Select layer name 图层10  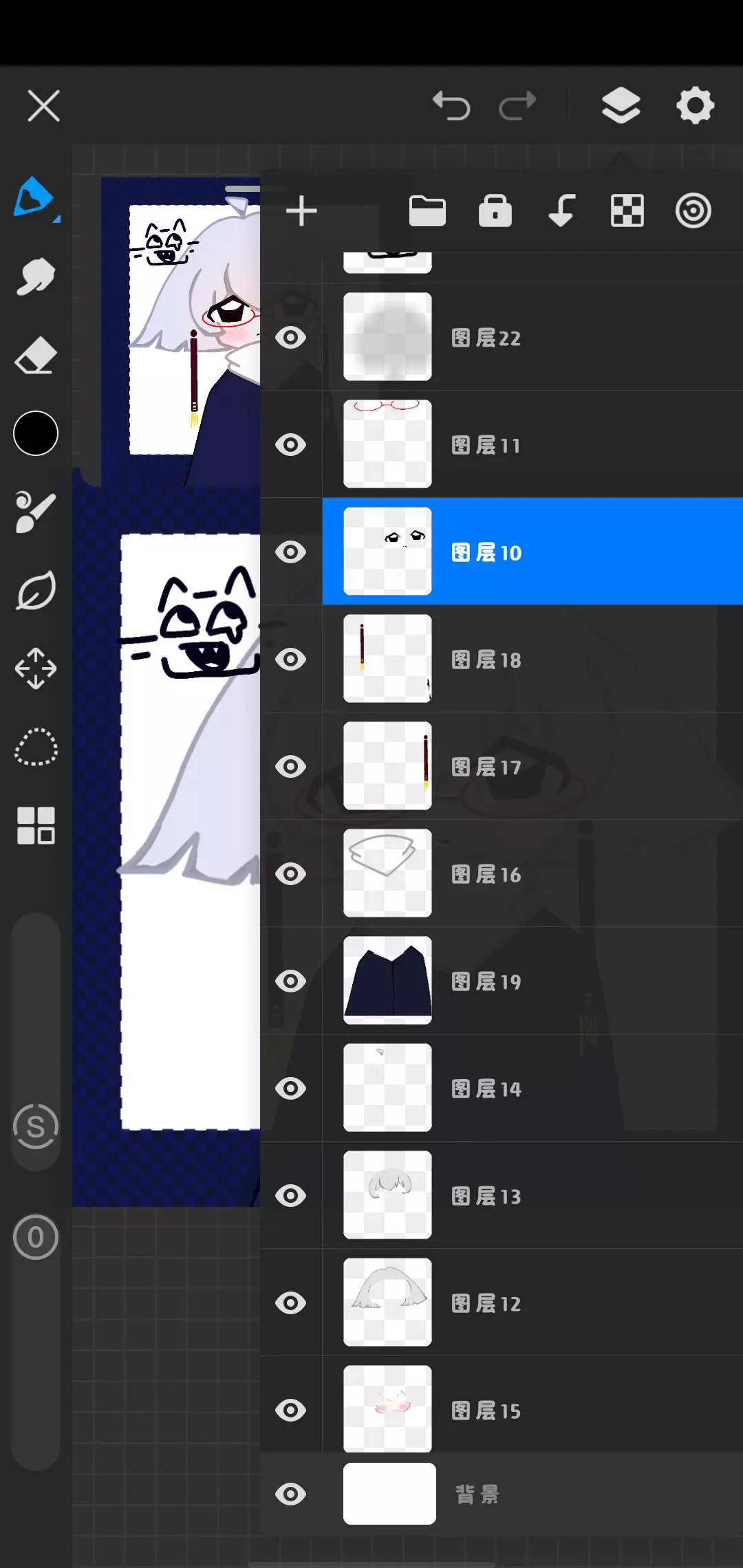[486, 552]
